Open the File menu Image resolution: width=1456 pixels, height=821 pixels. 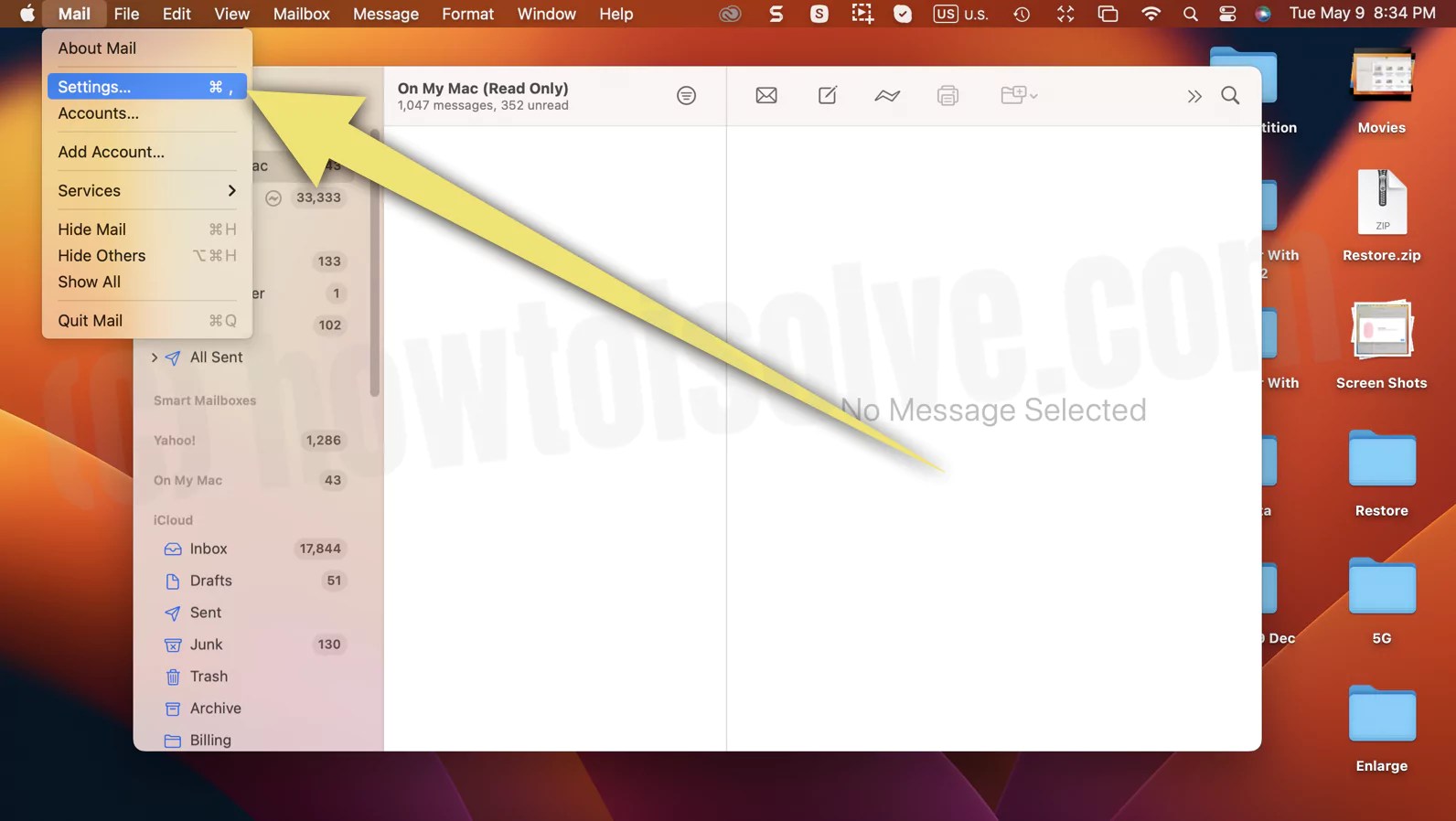pyautogui.click(x=126, y=14)
